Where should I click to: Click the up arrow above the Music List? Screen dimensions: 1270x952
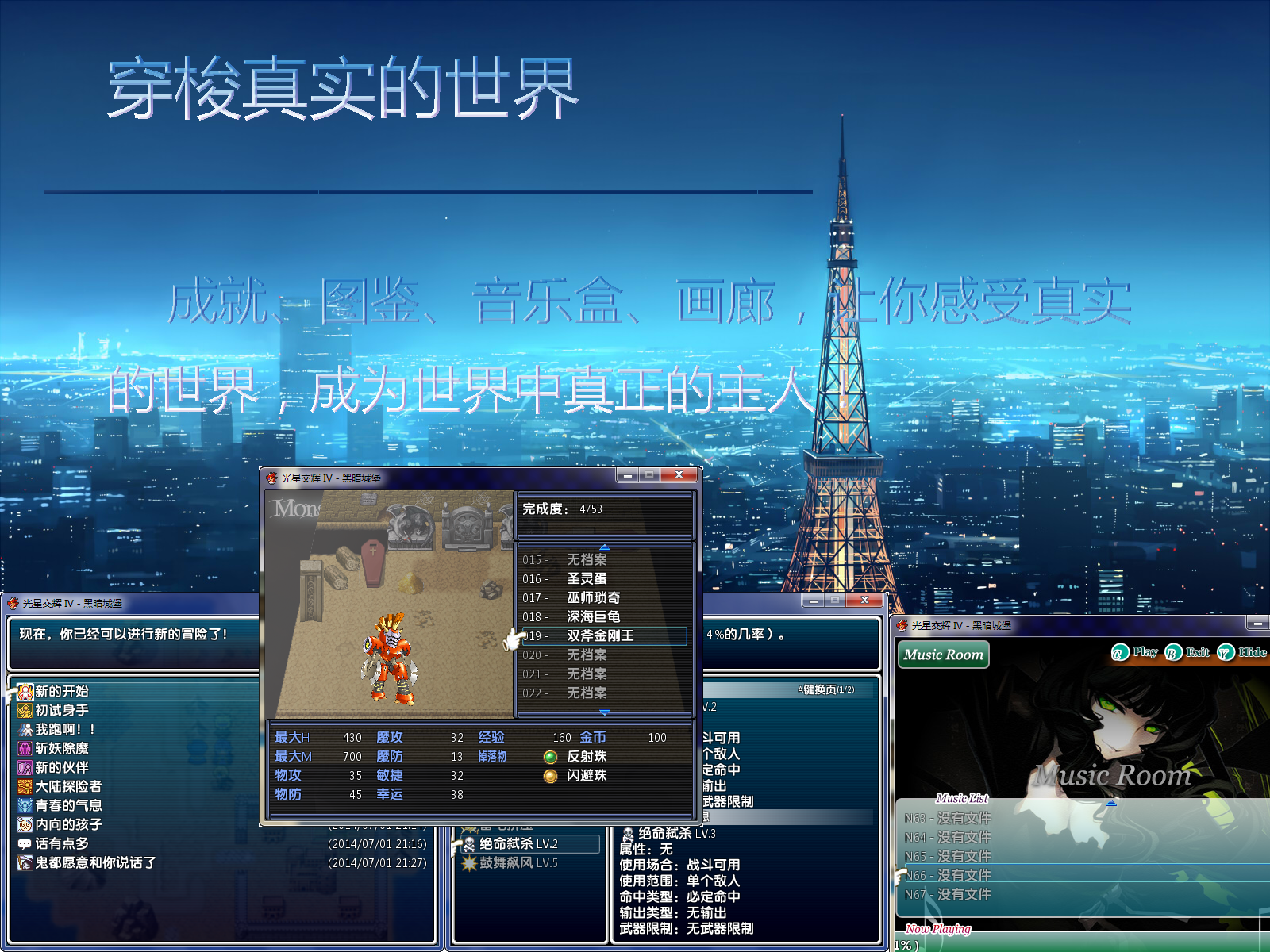coord(1111,803)
